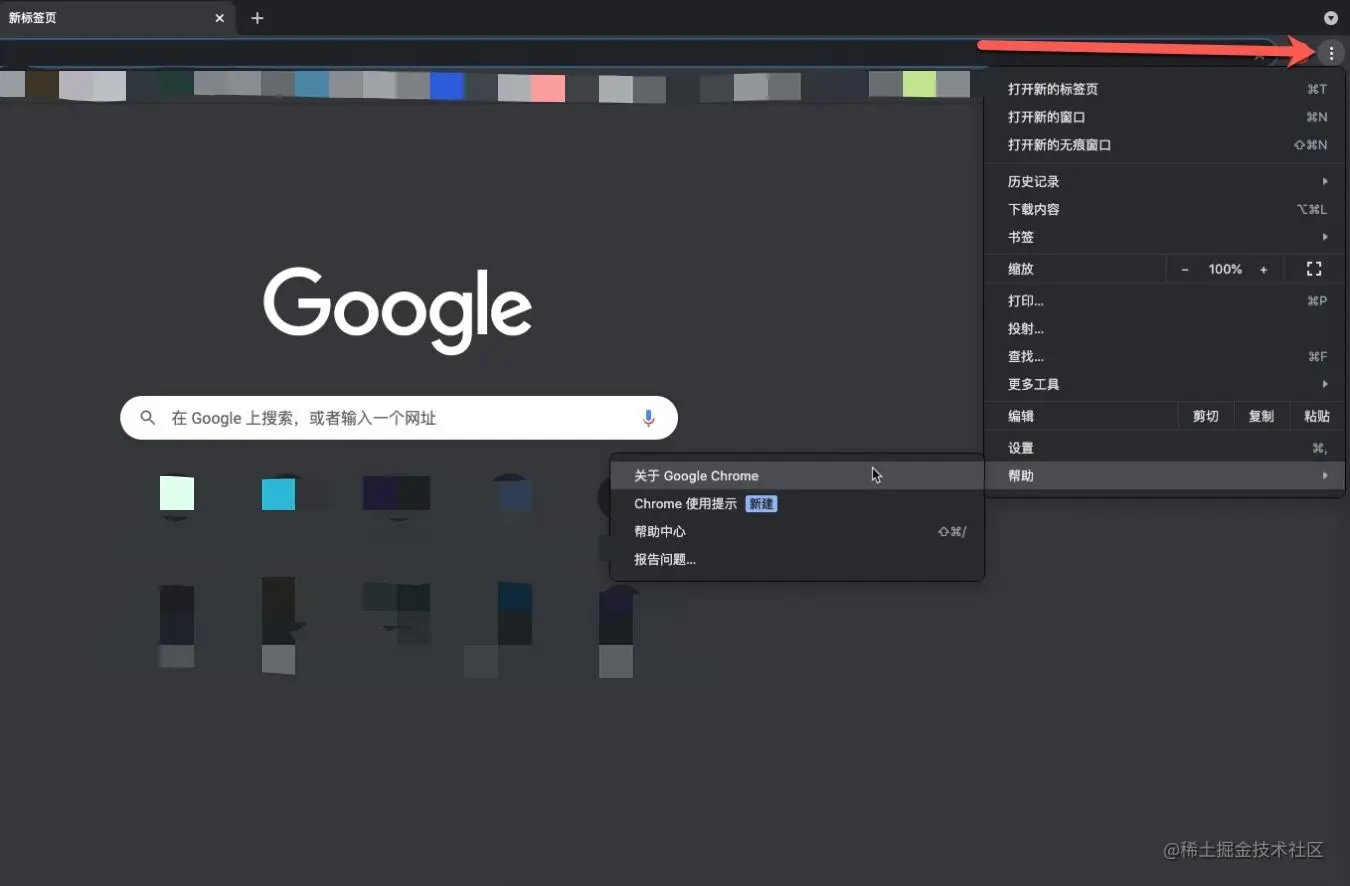This screenshot has width=1350, height=886.
Task: Select 关于 Google Chrome
Action: [x=797, y=476]
